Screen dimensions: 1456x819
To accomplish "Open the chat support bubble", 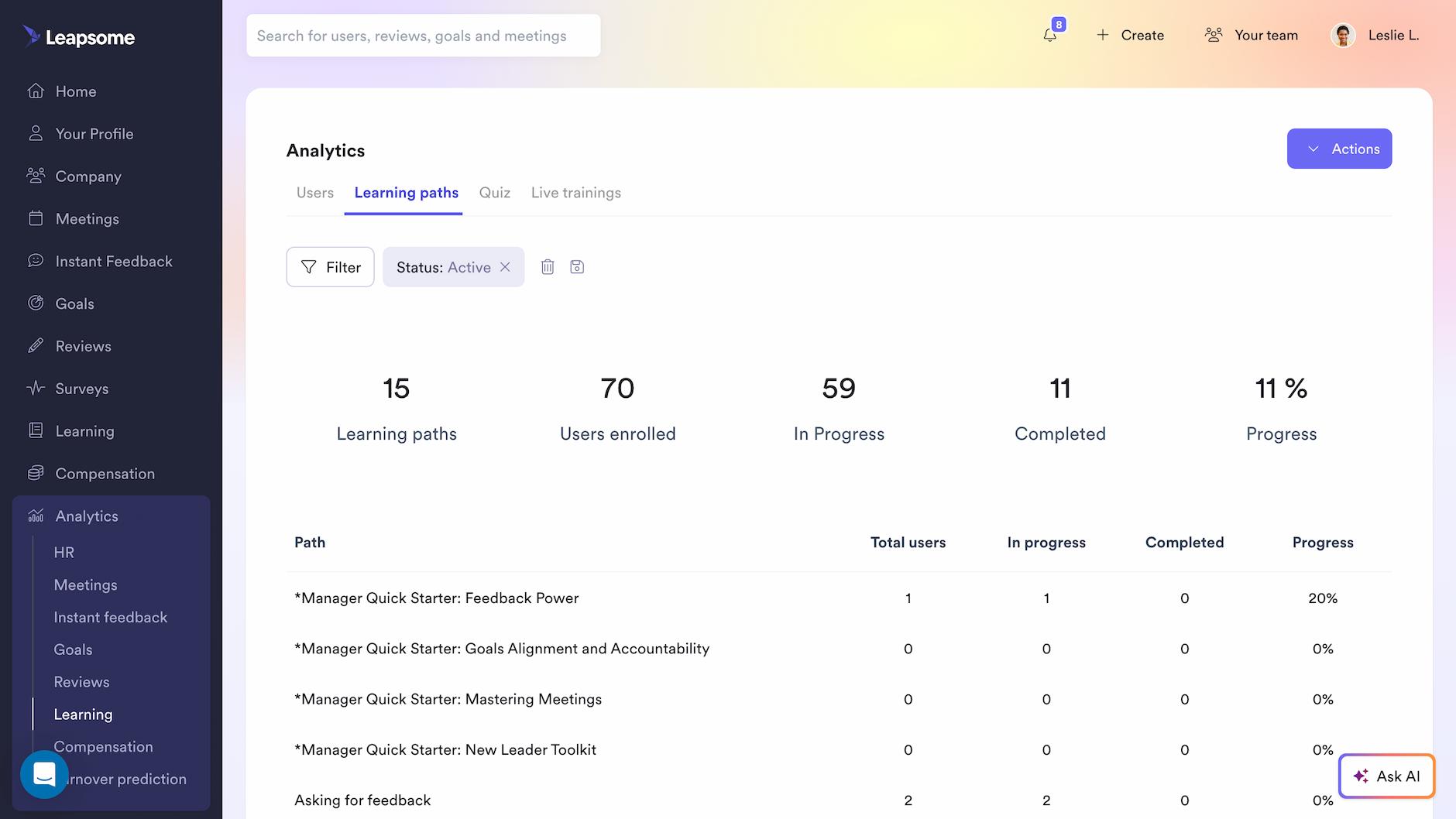I will (44, 775).
